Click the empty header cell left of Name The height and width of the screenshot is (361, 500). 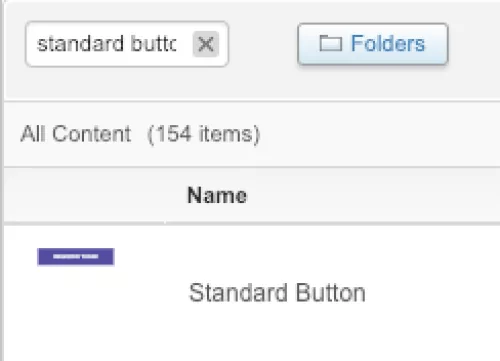pyautogui.click(x=85, y=195)
